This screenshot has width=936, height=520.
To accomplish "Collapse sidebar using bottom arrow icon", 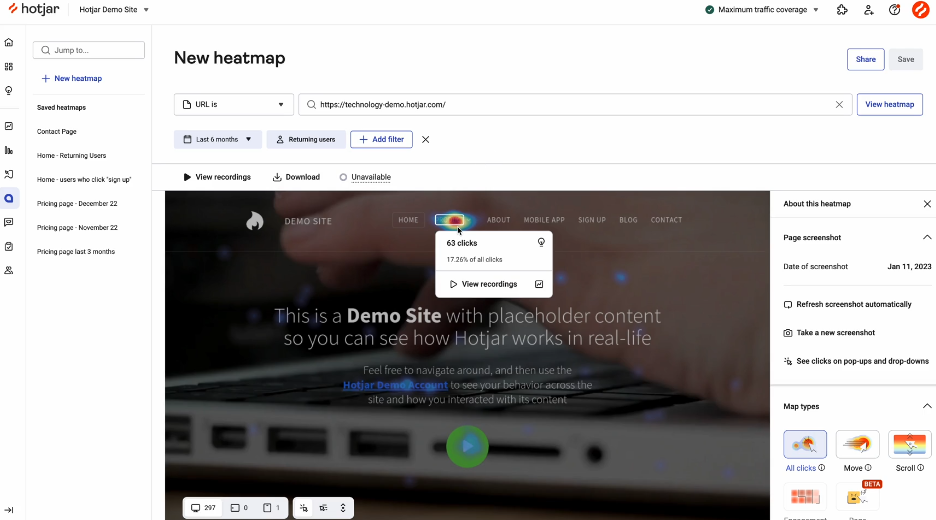I will pos(9,510).
